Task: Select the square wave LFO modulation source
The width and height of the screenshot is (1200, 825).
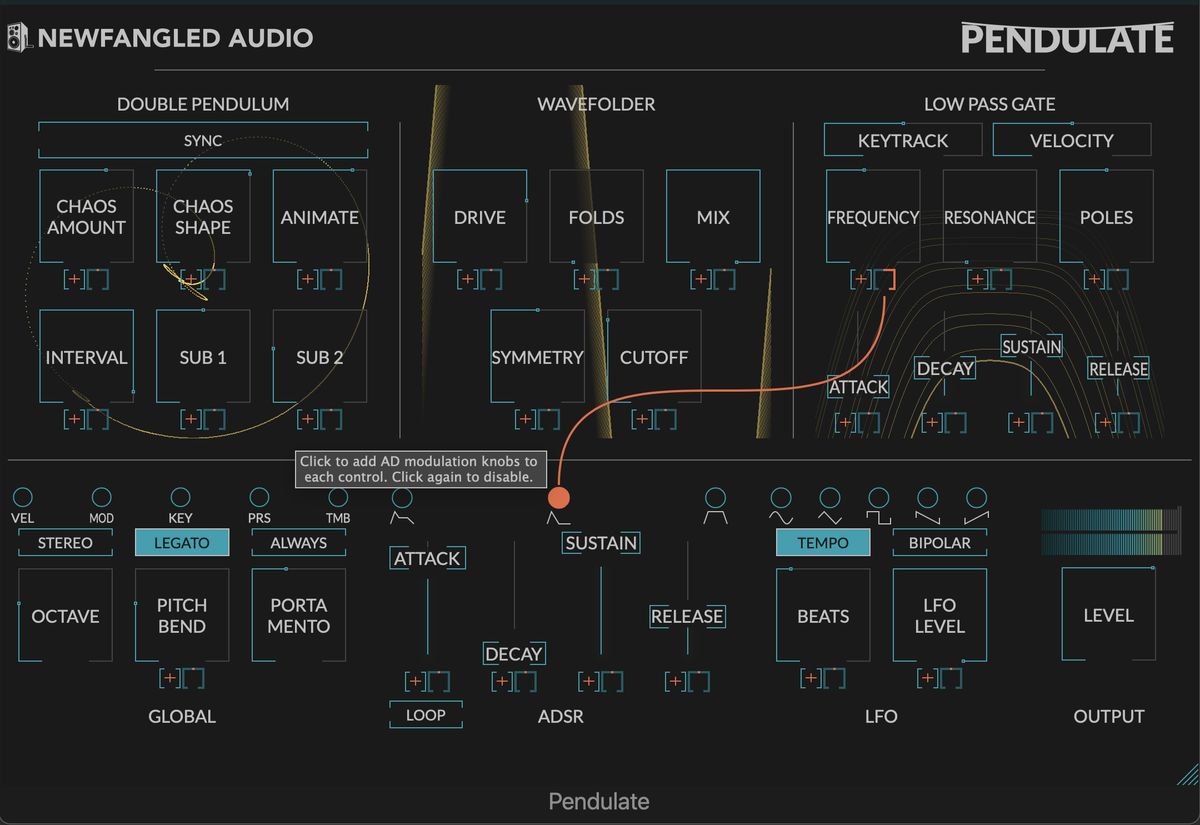Action: tap(878, 497)
